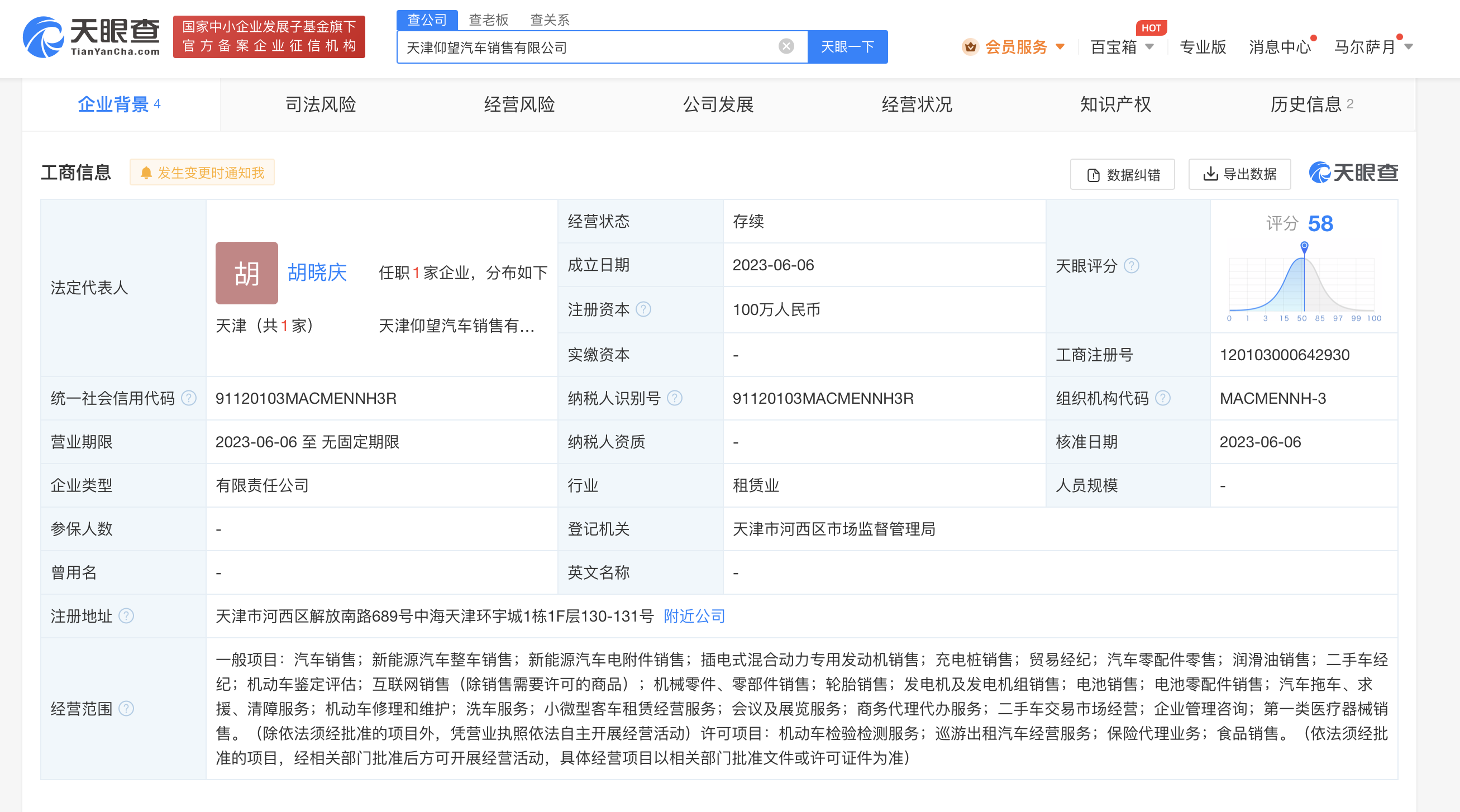1460x812 pixels.
Task: Click the 数据纠错 button
Action: click(1122, 174)
